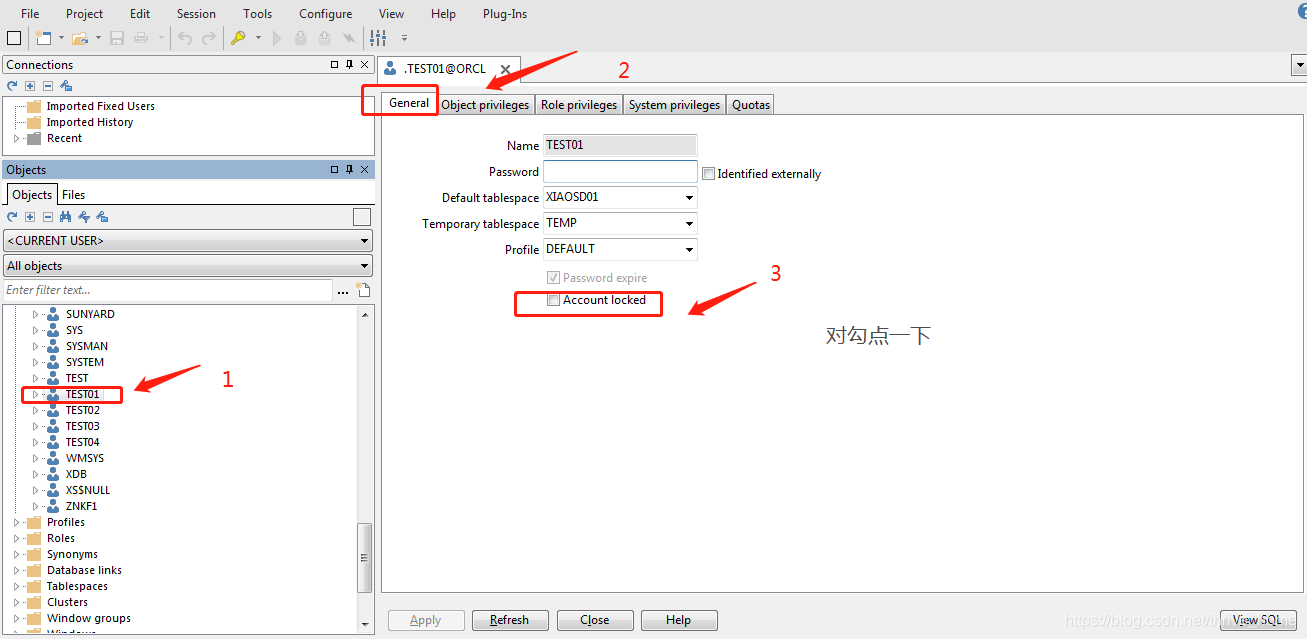This screenshot has width=1307, height=639.
Task: Click the Execute play triangle icon
Action: (278, 38)
